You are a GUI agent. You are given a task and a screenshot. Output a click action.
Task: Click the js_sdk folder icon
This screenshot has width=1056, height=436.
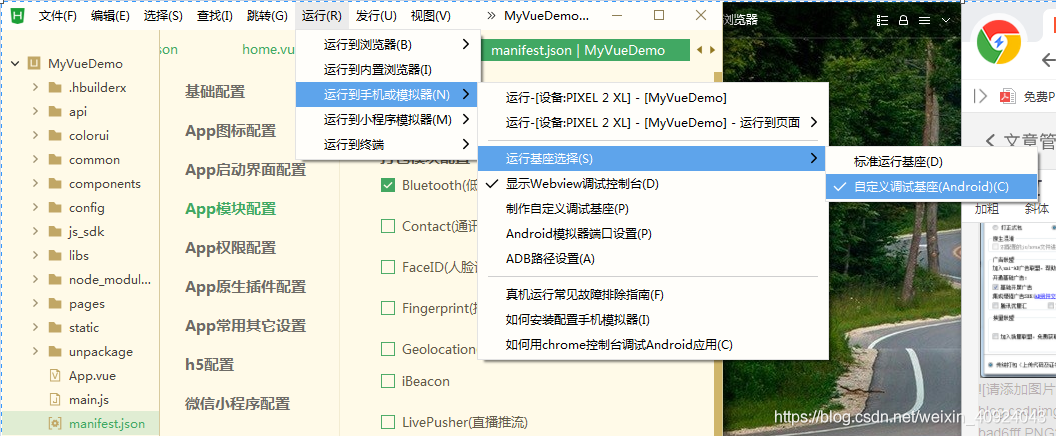pos(56,232)
